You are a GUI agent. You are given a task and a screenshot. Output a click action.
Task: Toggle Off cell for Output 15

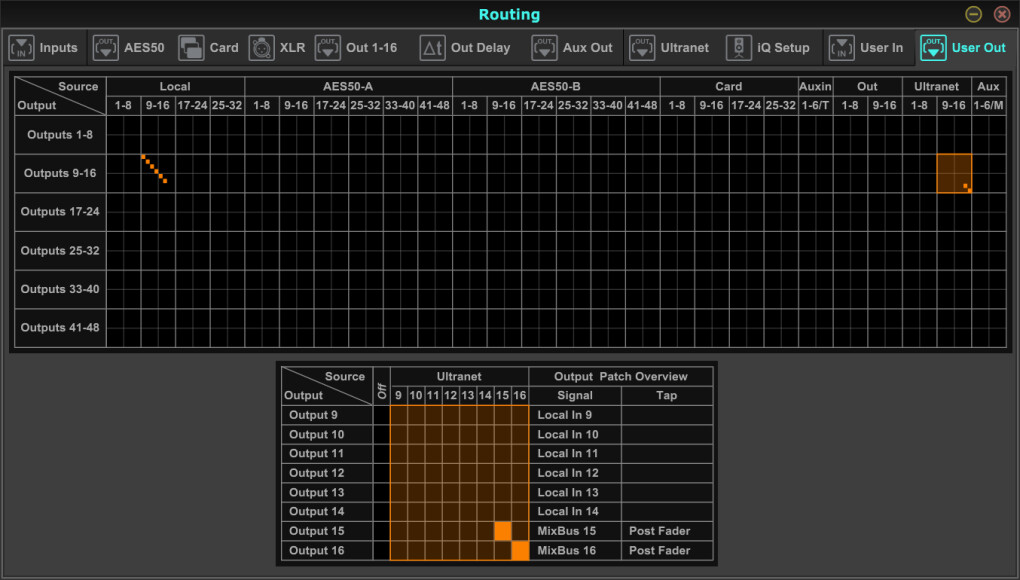pos(382,531)
